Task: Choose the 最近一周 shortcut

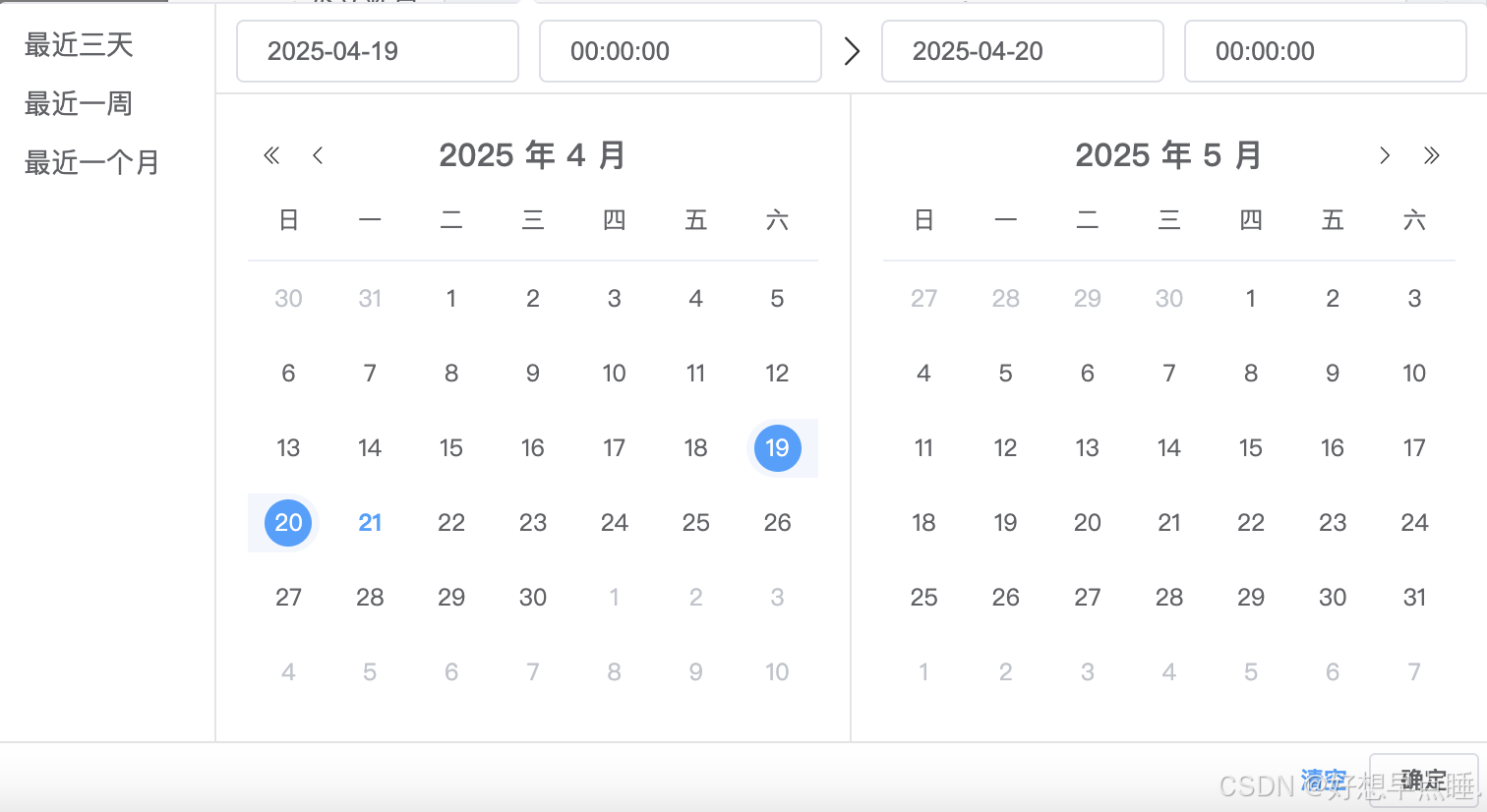Action: click(78, 103)
